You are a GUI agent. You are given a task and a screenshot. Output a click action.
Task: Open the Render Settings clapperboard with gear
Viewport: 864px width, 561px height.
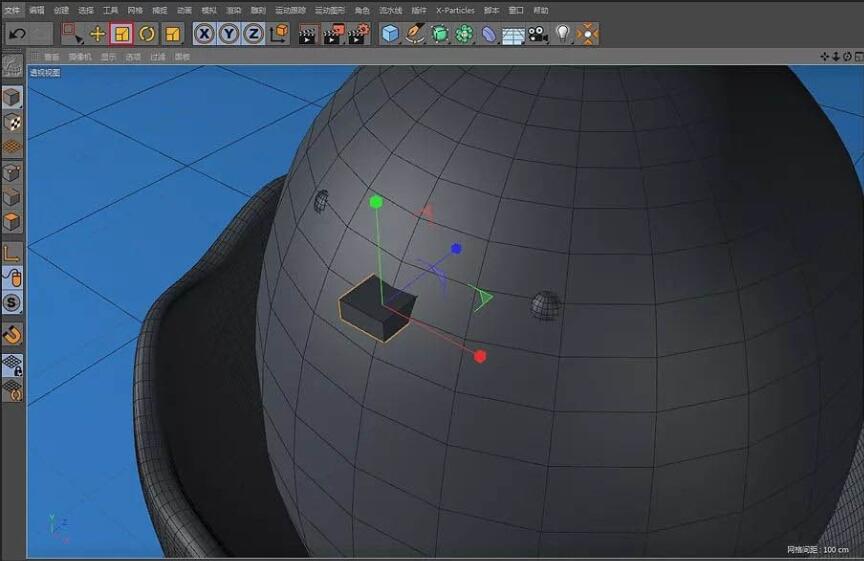point(359,34)
